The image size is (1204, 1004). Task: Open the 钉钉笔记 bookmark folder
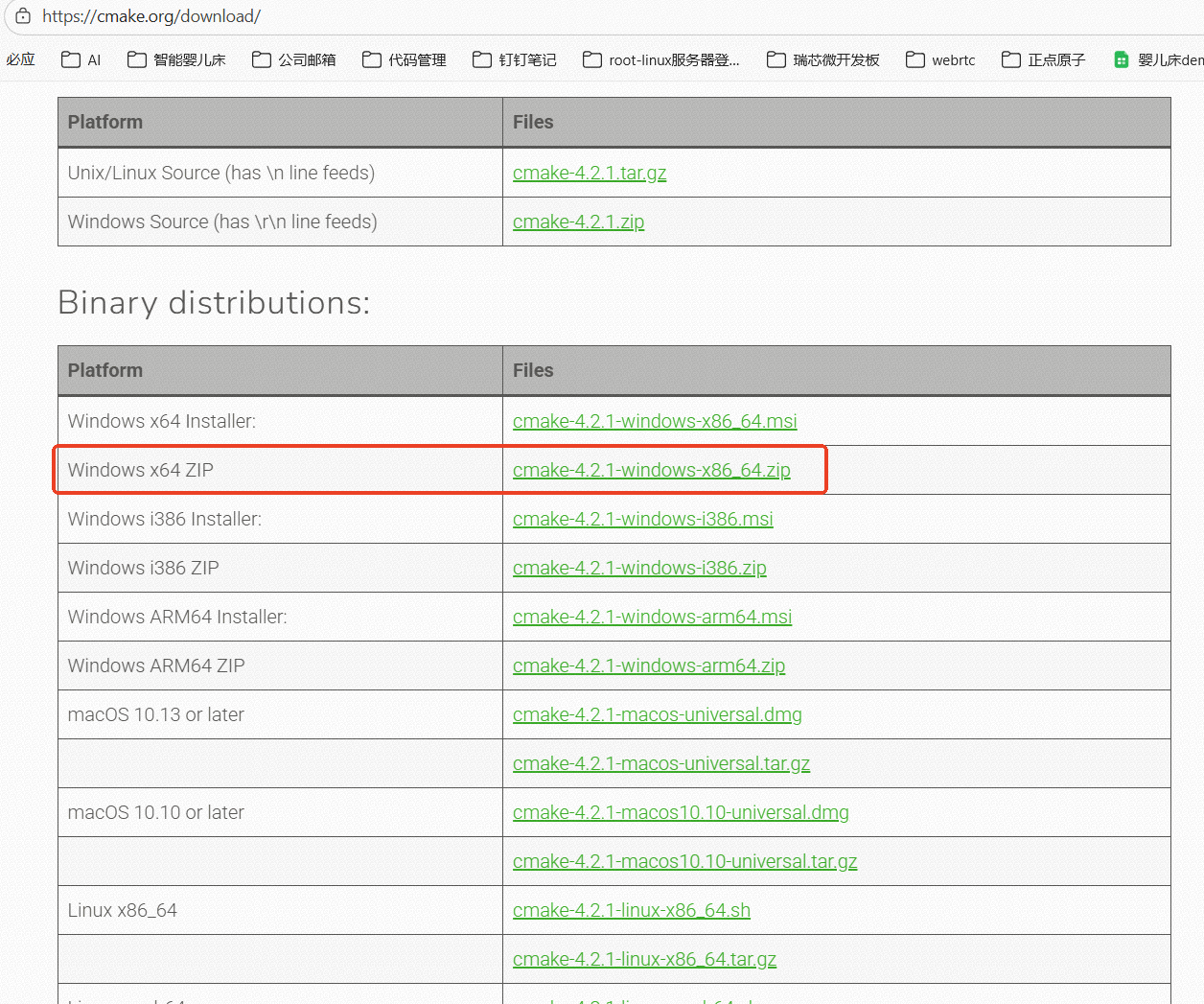[515, 59]
